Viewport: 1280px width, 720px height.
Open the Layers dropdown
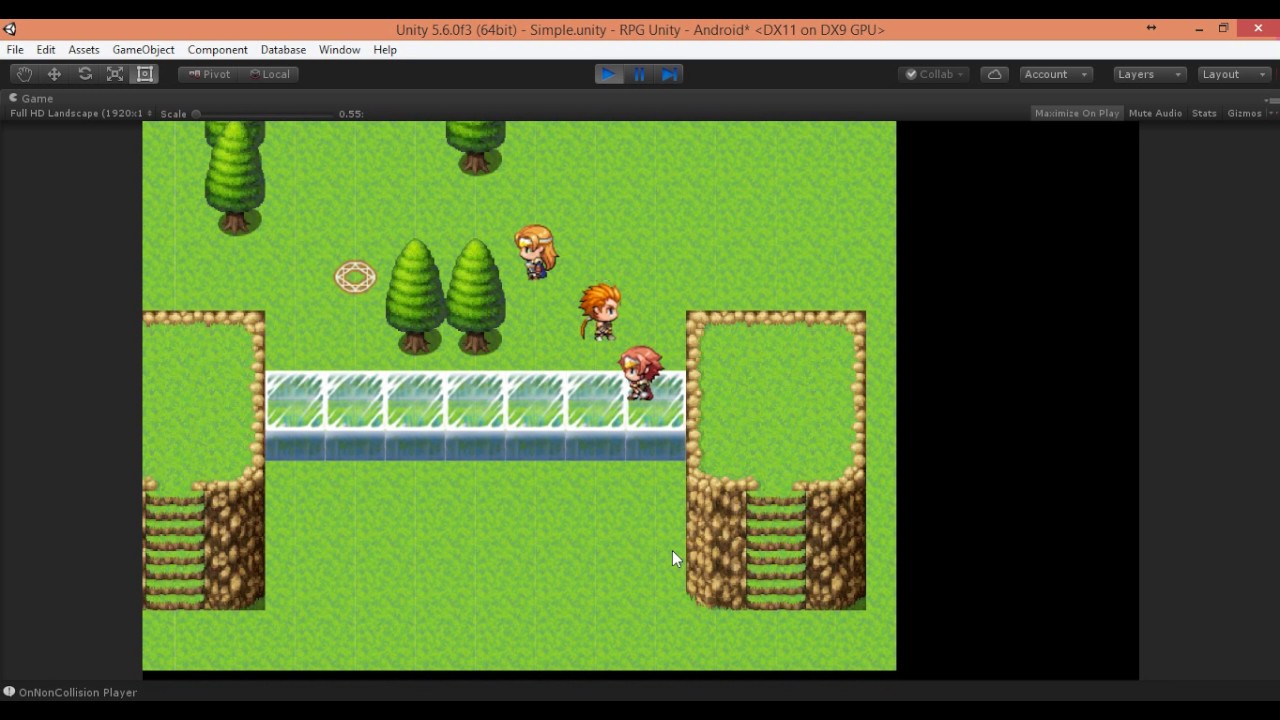tap(1149, 74)
